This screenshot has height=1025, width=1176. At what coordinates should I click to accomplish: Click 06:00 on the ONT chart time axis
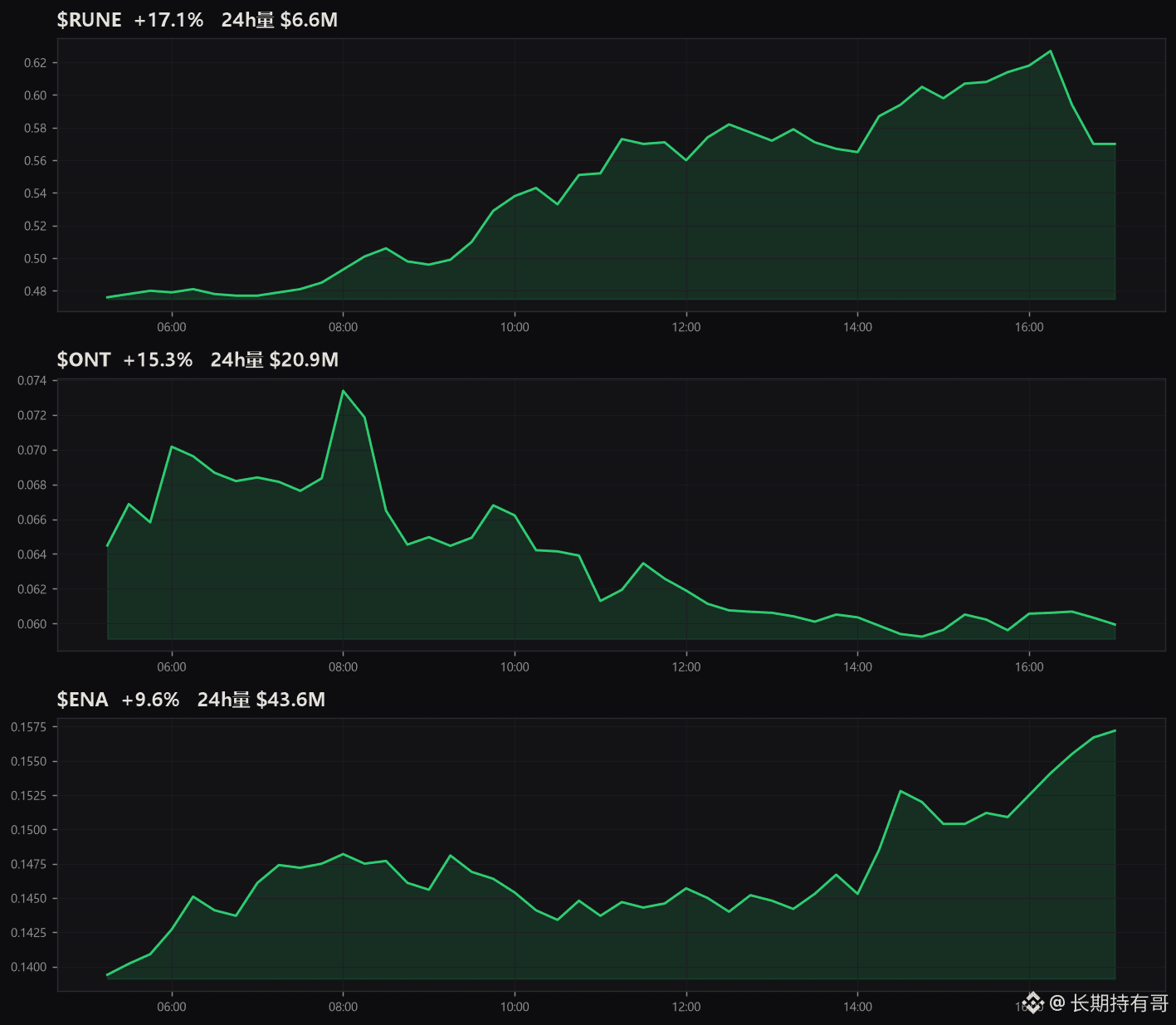click(x=172, y=667)
